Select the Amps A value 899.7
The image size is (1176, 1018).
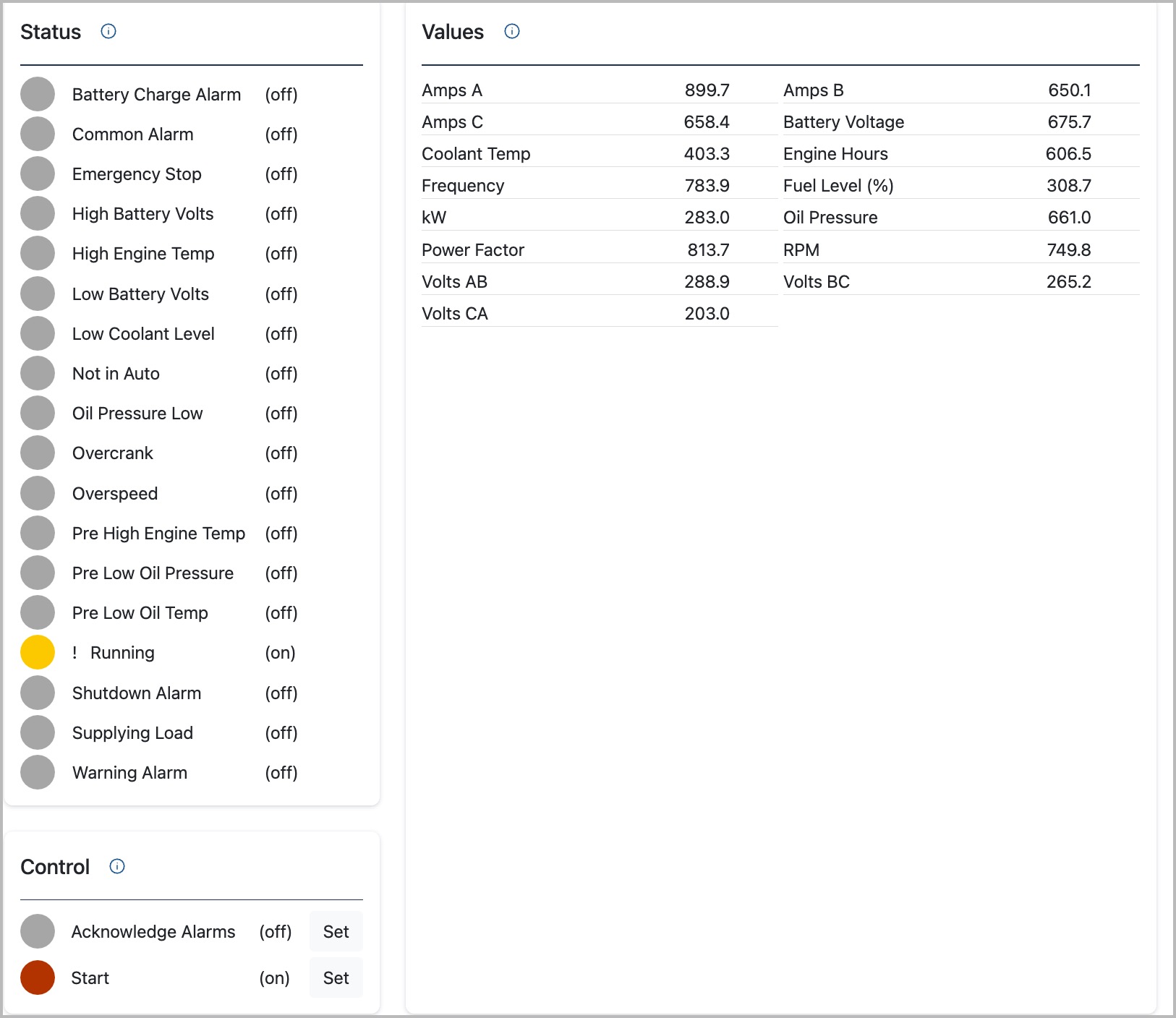click(707, 90)
